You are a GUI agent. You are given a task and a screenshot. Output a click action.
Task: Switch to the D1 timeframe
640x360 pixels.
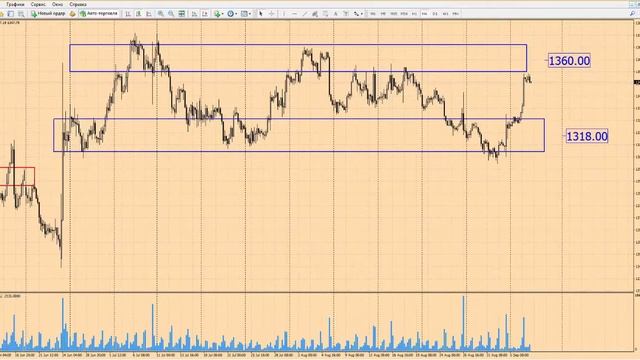(x=435, y=14)
